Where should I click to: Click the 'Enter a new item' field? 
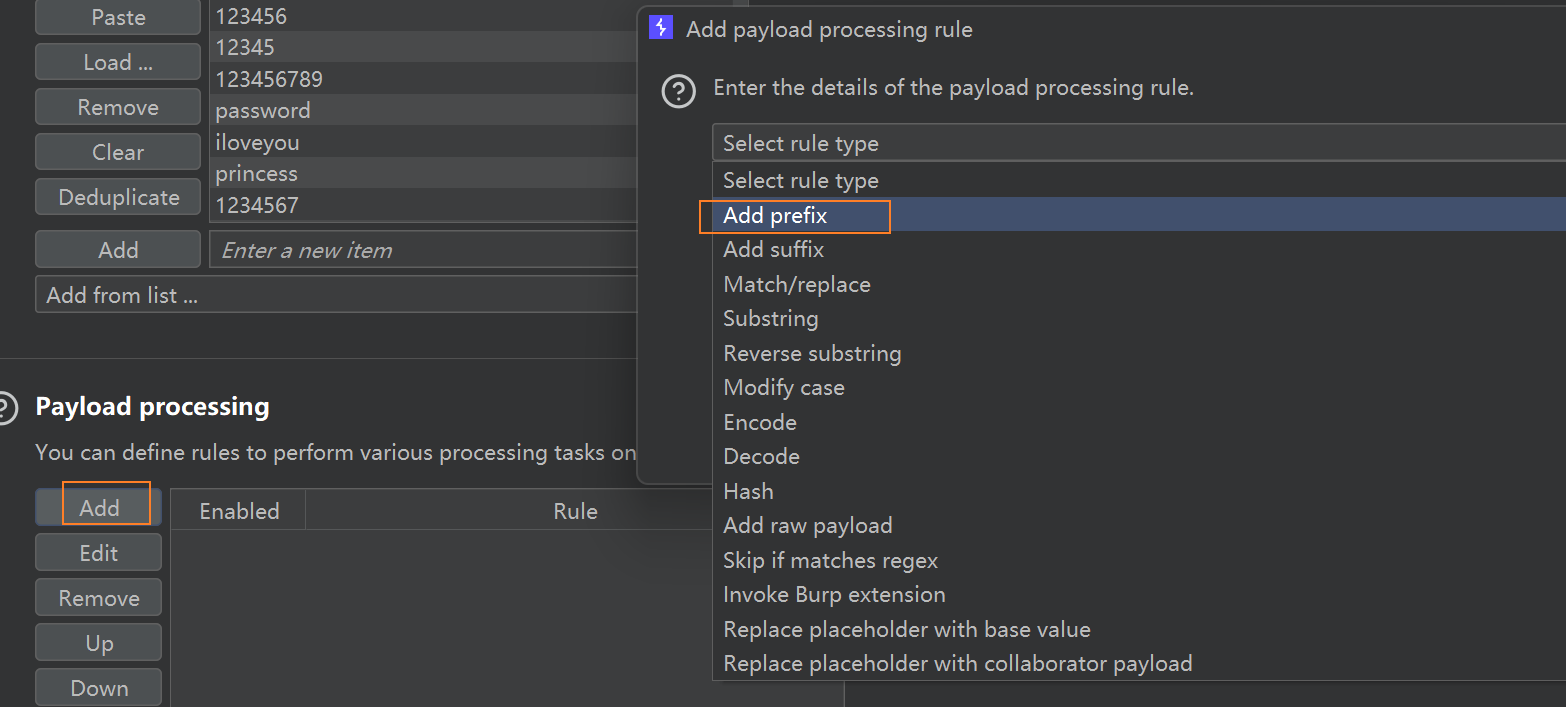coord(424,250)
